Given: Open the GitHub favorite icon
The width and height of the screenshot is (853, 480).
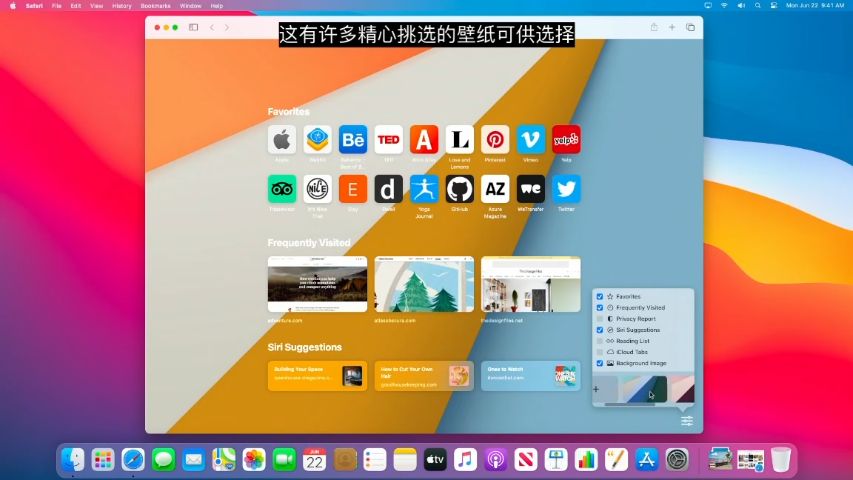Looking at the screenshot, I should pos(460,189).
